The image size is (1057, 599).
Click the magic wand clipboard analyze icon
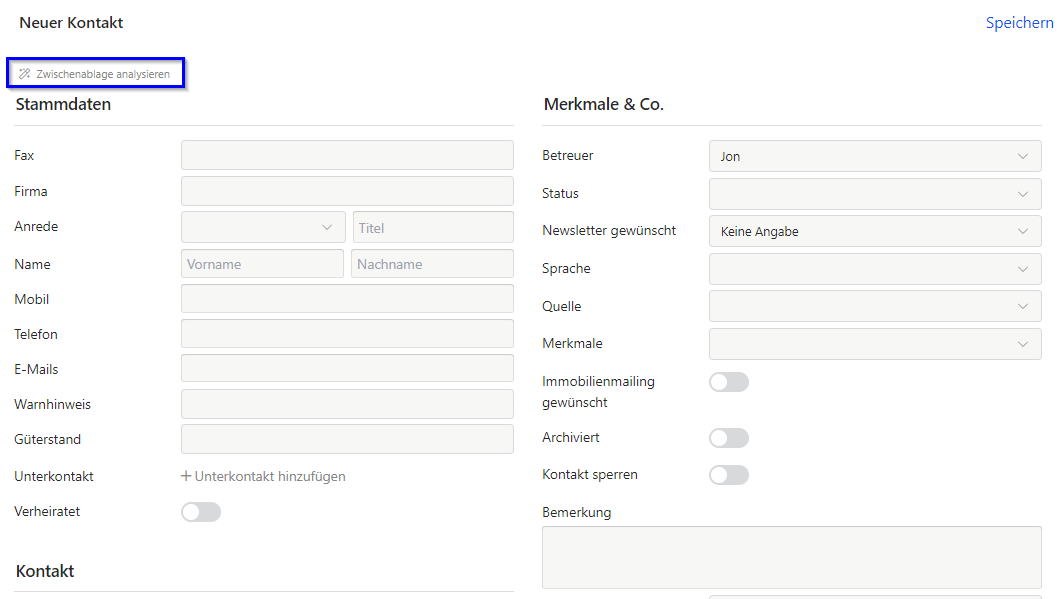point(25,74)
